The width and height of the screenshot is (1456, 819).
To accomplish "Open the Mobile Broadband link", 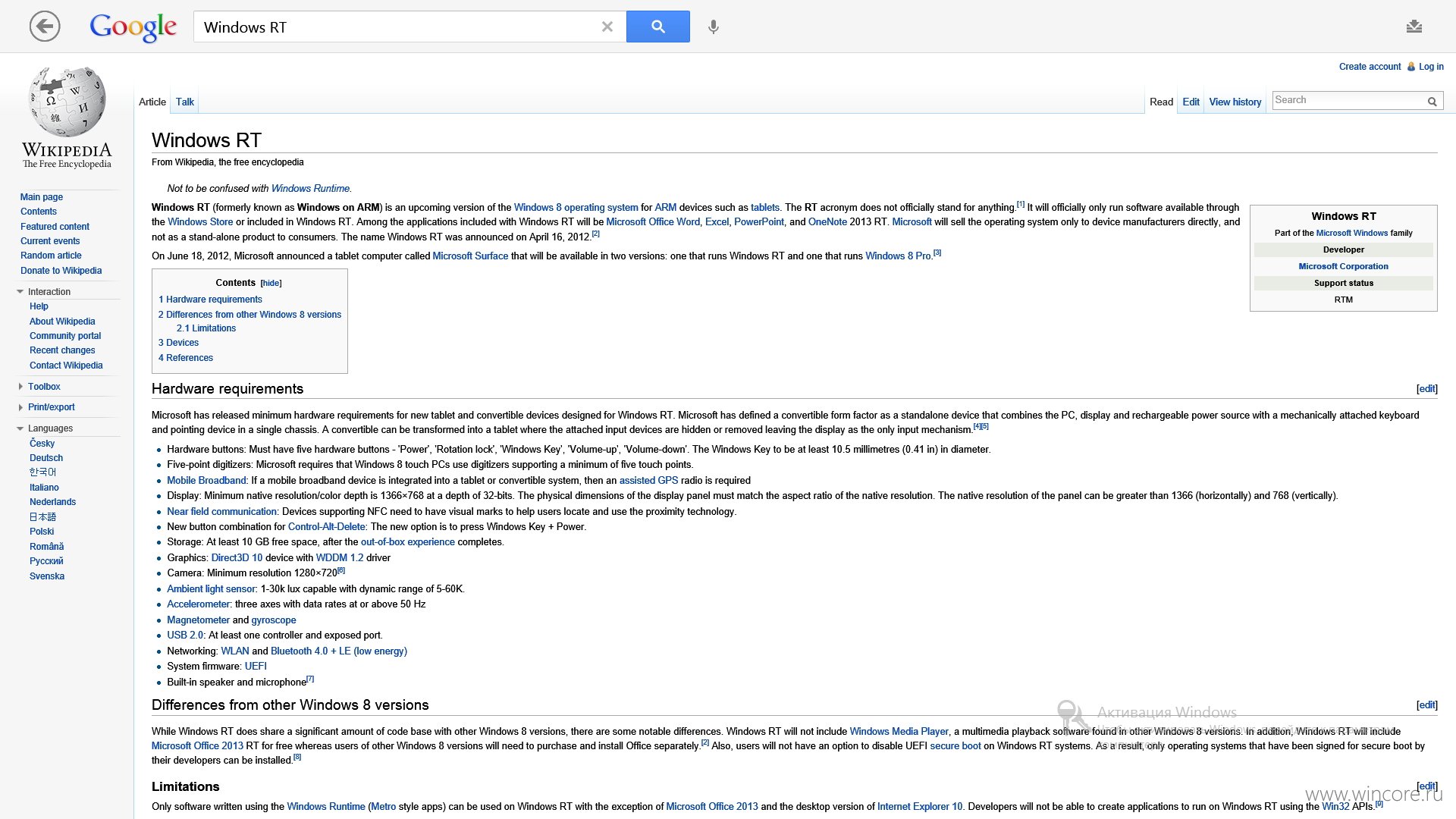I will (x=206, y=481).
